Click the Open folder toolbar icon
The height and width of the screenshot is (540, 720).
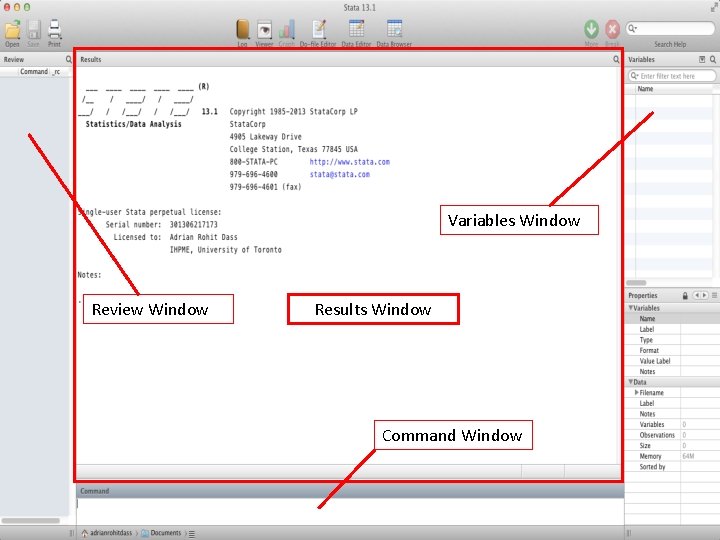[x=12, y=29]
